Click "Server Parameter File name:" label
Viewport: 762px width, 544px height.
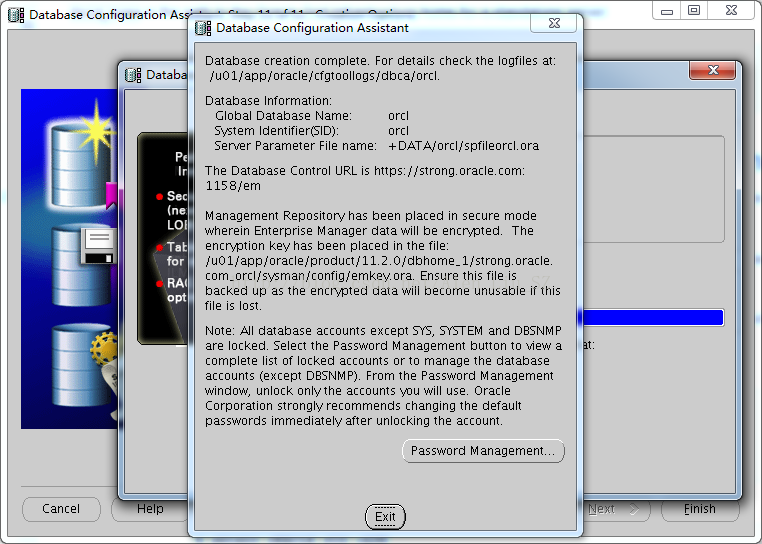point(295,146)
